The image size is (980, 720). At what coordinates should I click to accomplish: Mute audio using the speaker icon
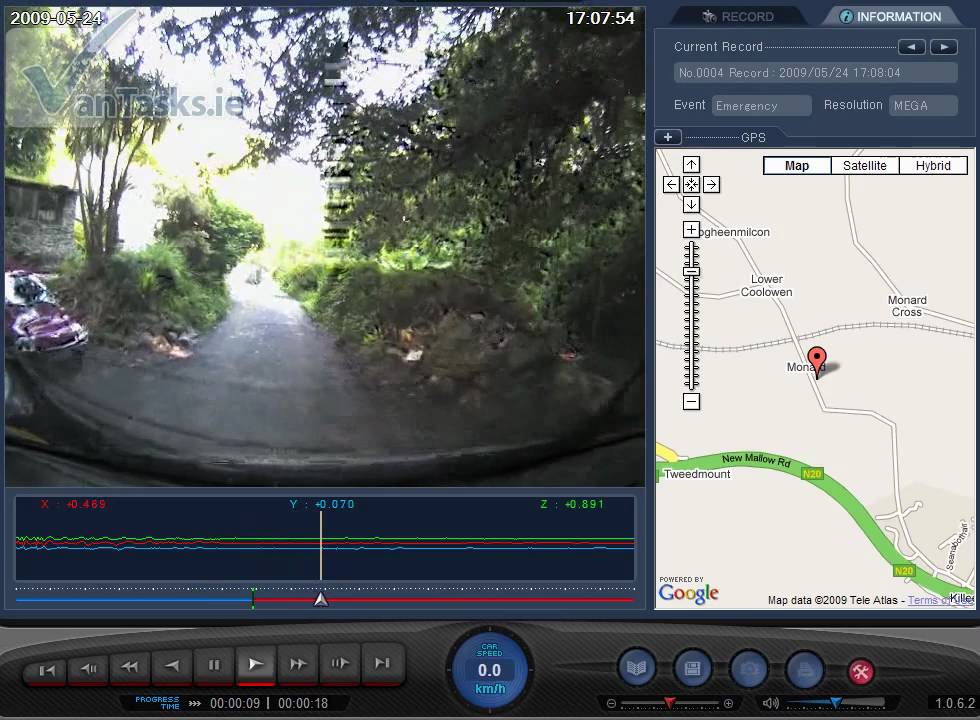(770, 703)
